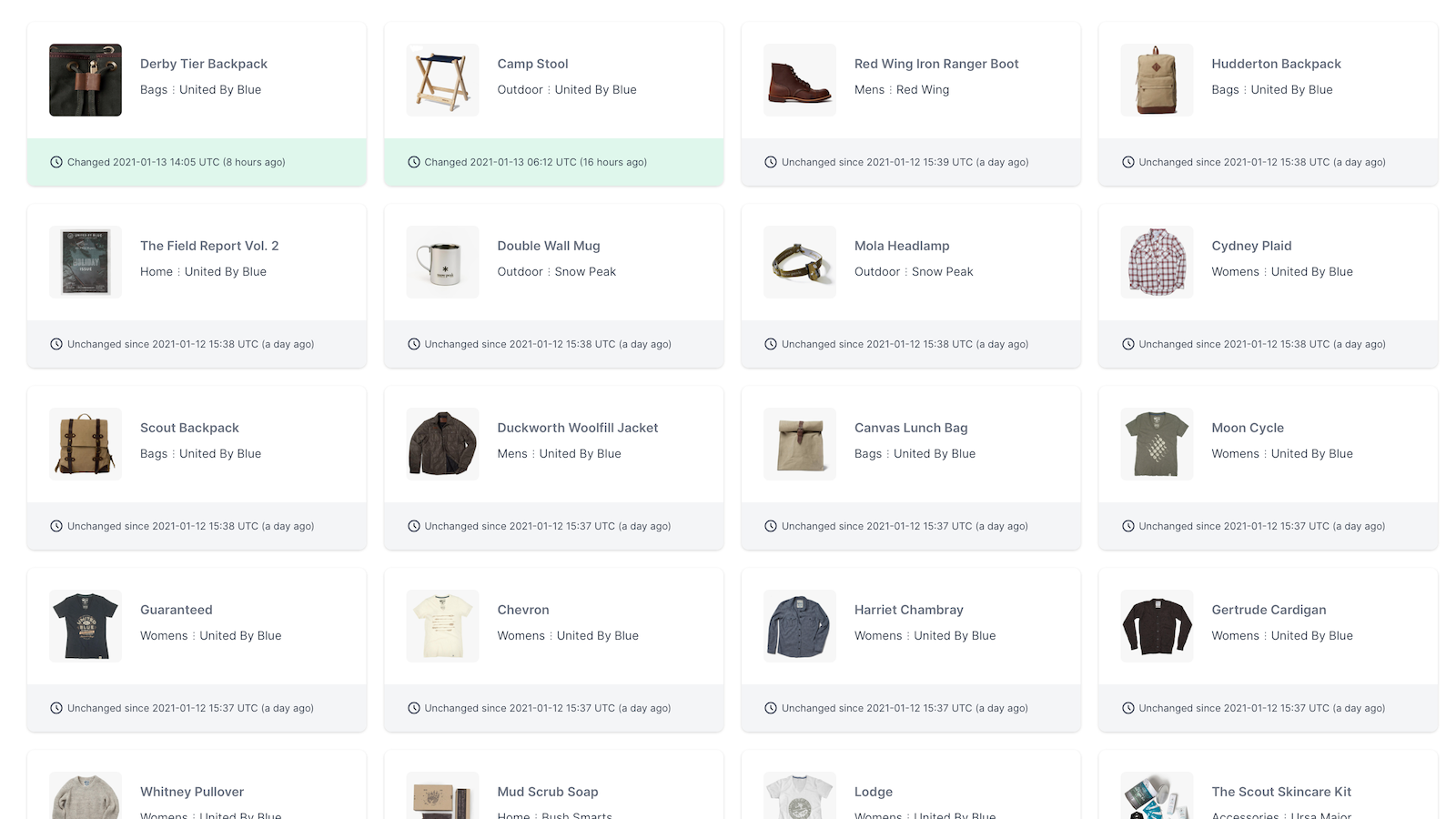Click the clock icon on Scout Backpack card
Image resolution: width=1456 pixels, height=819 pixels.
56,526
